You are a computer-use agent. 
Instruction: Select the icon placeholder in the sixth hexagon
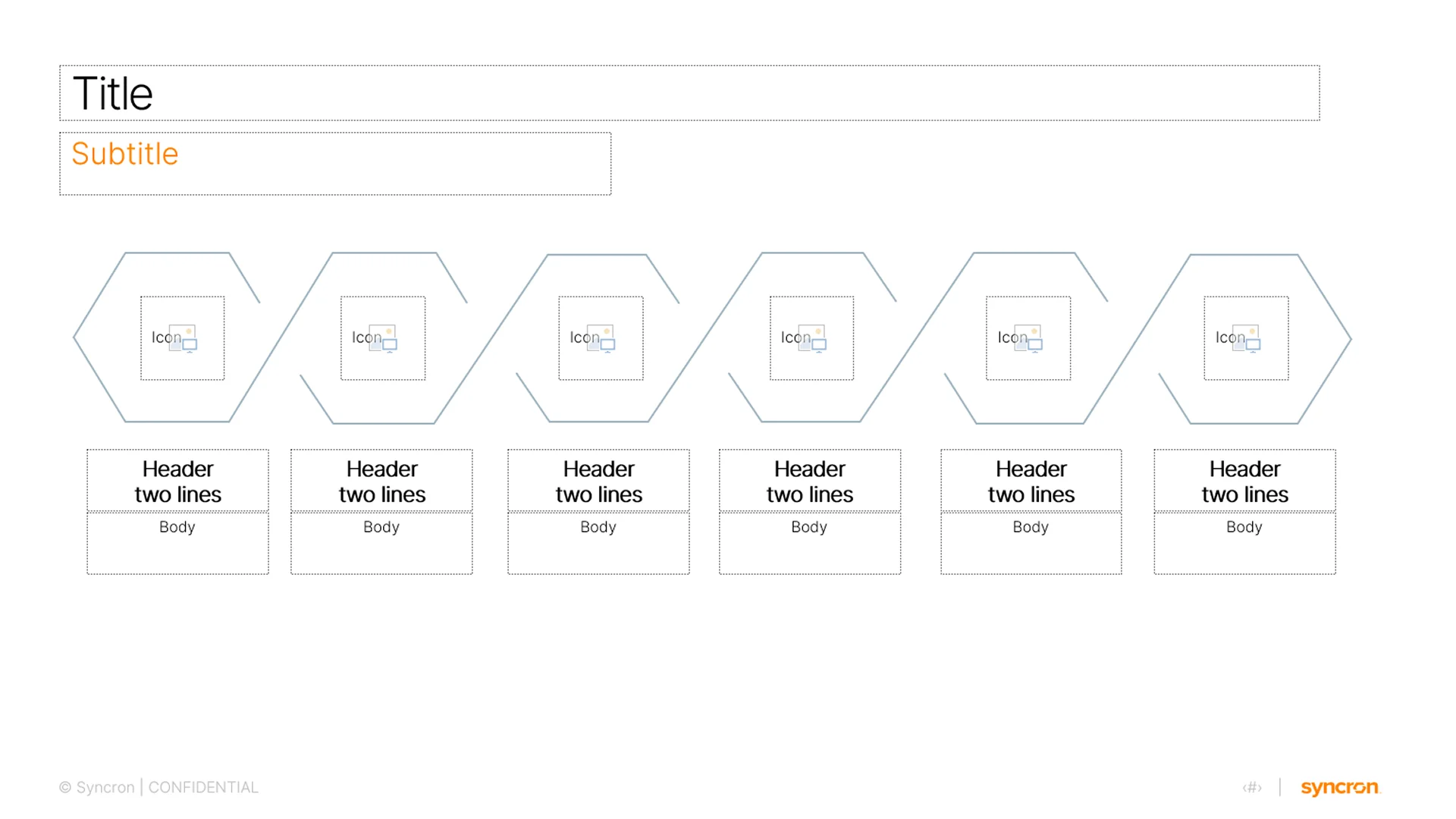pyautogui.click(x=1244, y=338)
